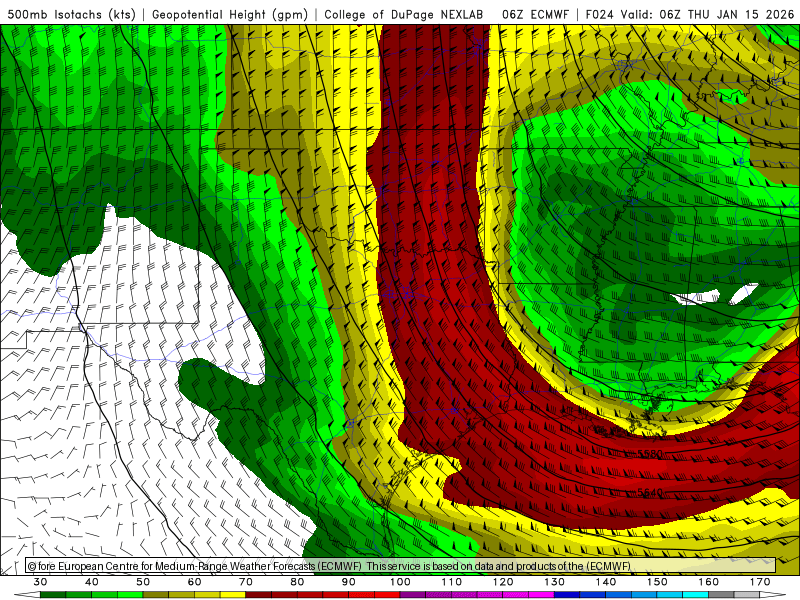The width and height of the screenshot is (800, 600).
Task: Click the legend value 80
Action: click(x=297, y=582)
